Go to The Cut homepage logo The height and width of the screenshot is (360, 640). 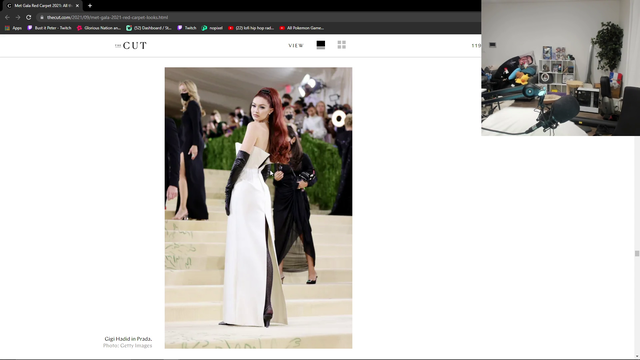(x=131, y=46)
